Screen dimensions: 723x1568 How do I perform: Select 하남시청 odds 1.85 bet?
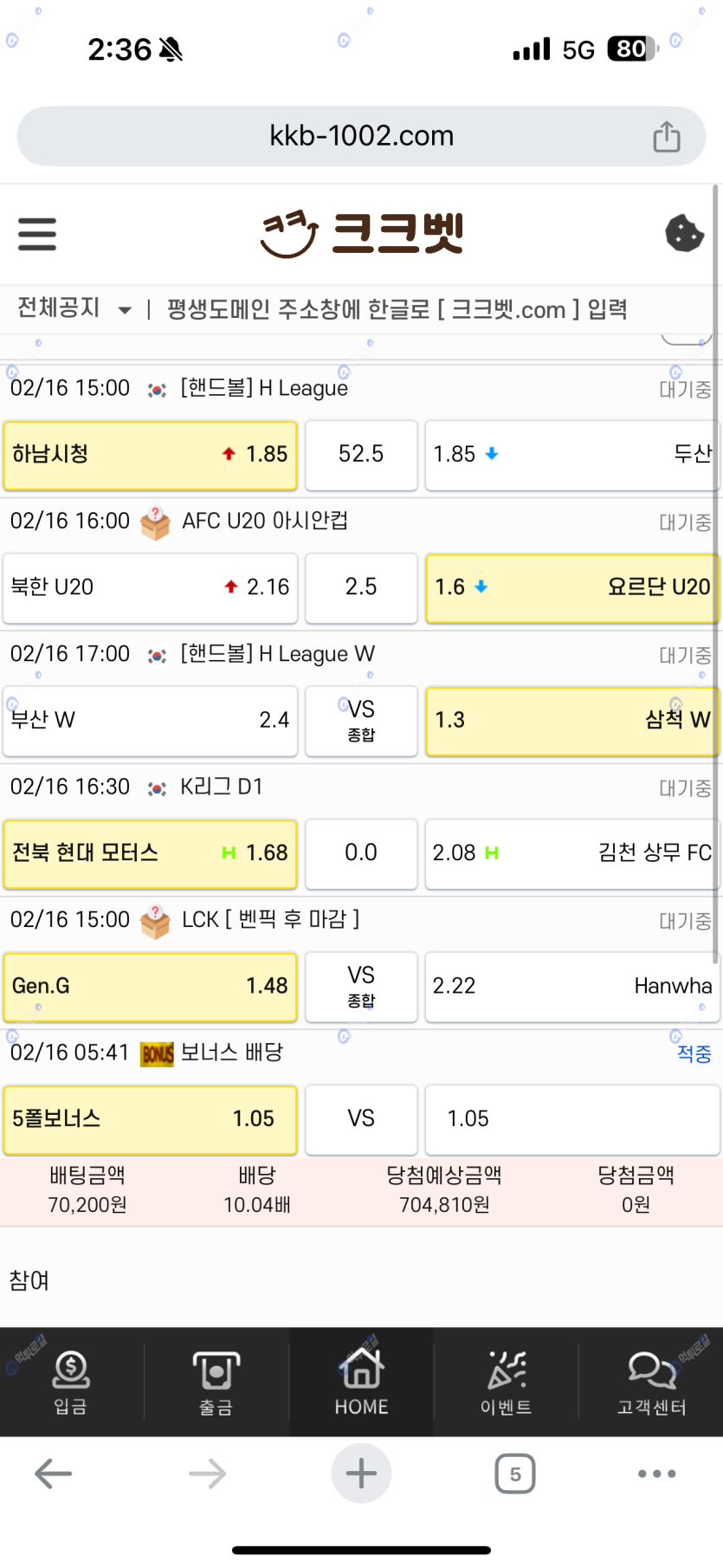150,455
